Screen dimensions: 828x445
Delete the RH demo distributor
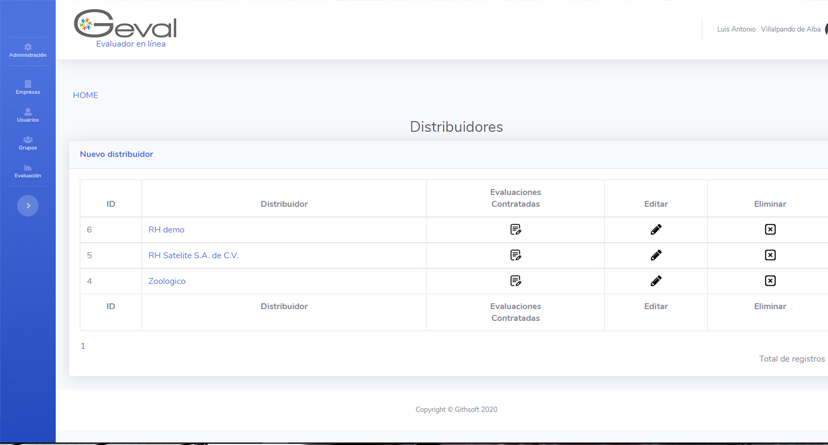coord(770,230)
